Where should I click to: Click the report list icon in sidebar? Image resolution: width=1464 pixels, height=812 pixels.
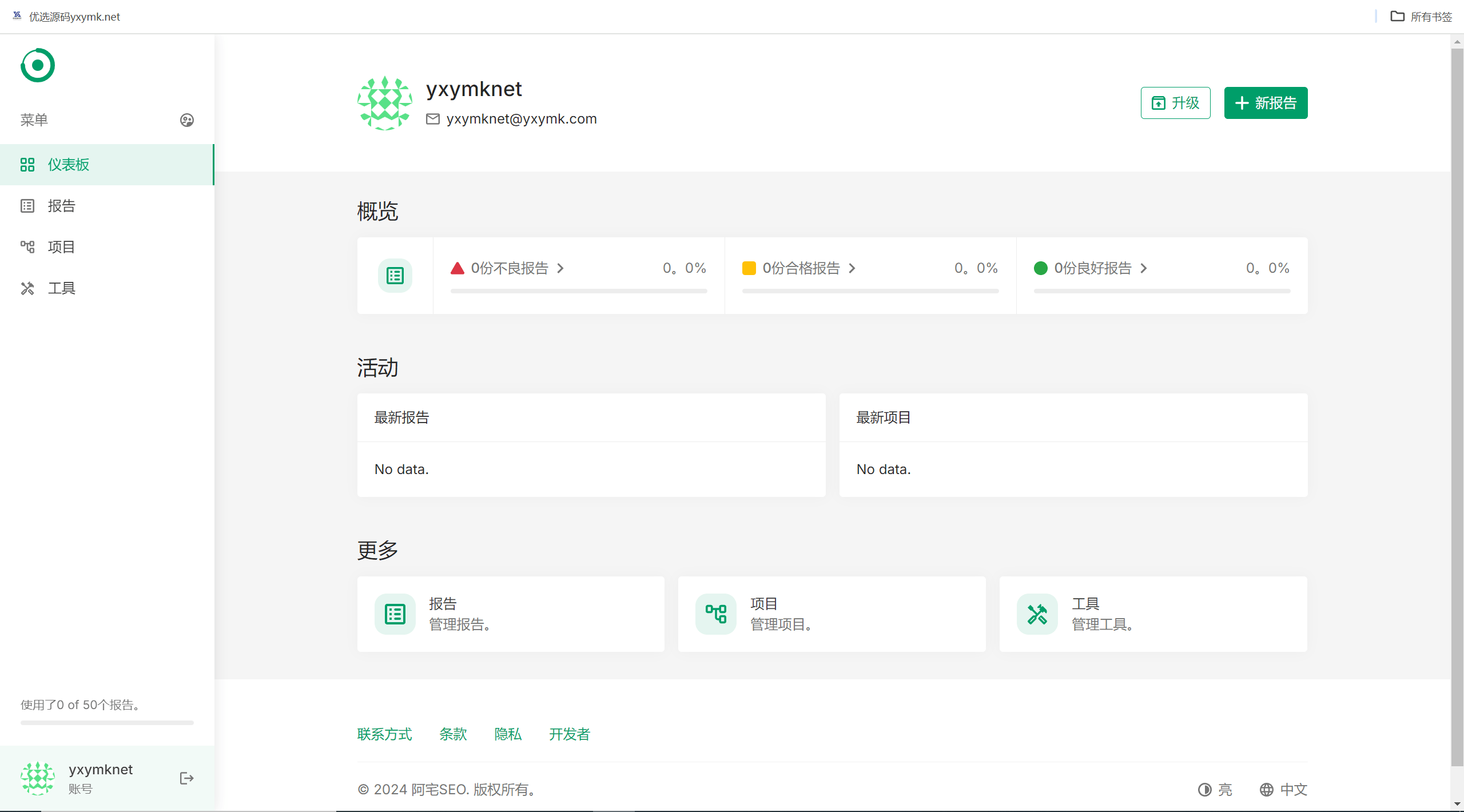27,206
